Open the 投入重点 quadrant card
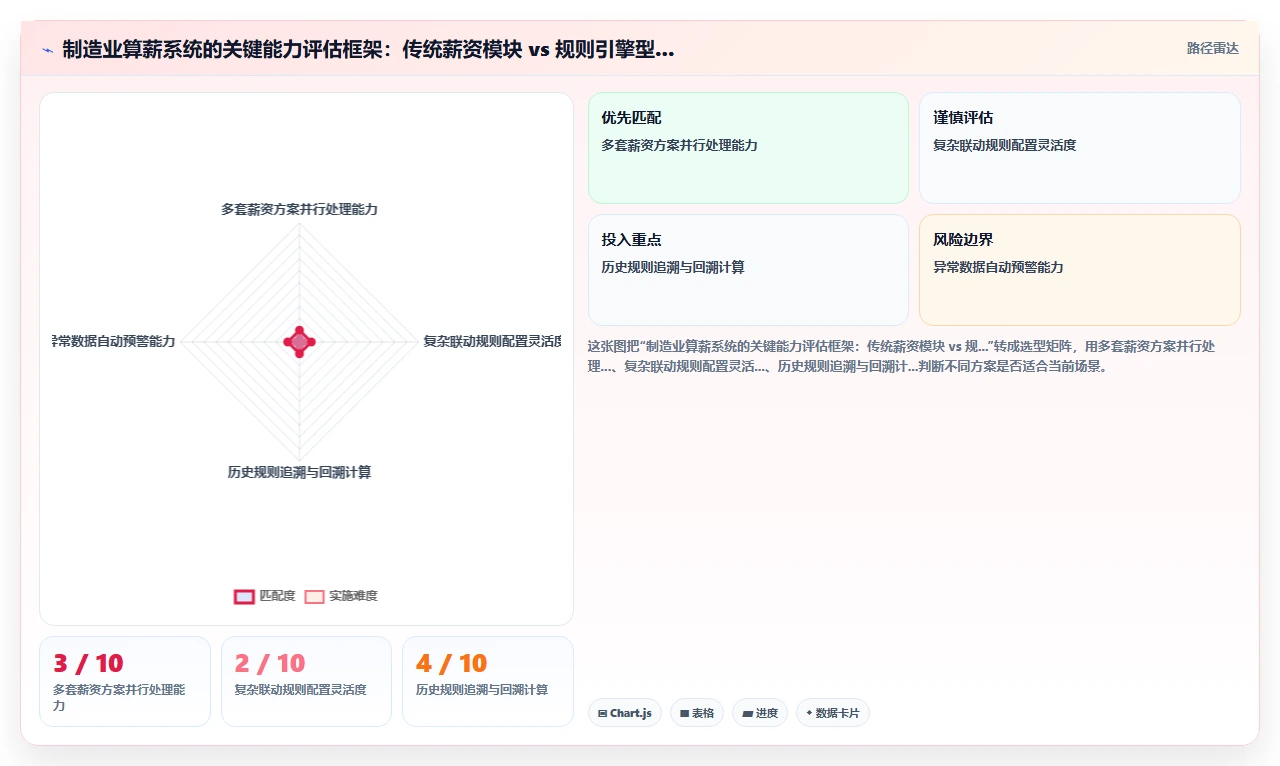The image size is (1280, 766). [x=748, y=270]
